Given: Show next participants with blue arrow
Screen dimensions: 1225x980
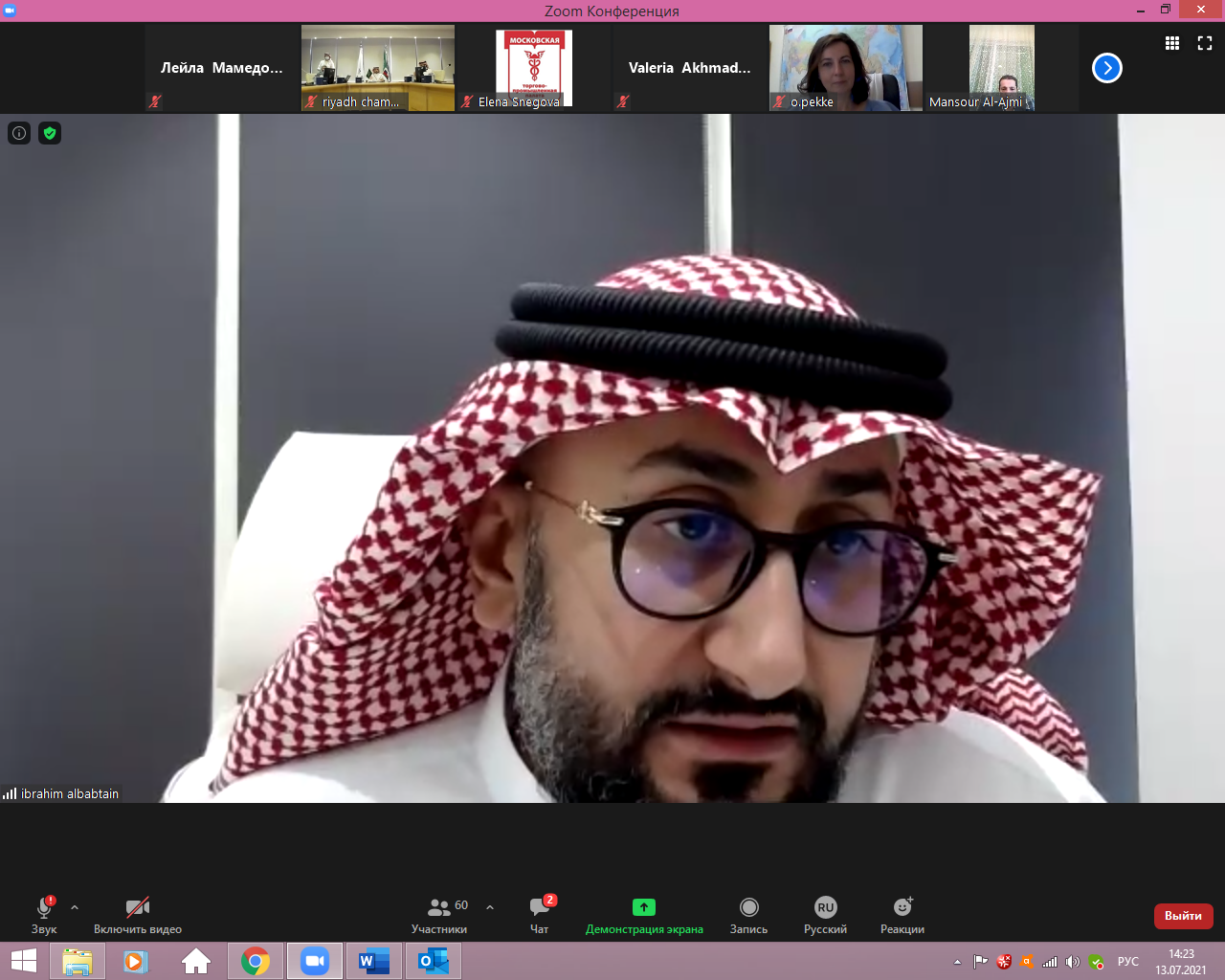Looking at the screenshot, I should (x=1107, y=68).
